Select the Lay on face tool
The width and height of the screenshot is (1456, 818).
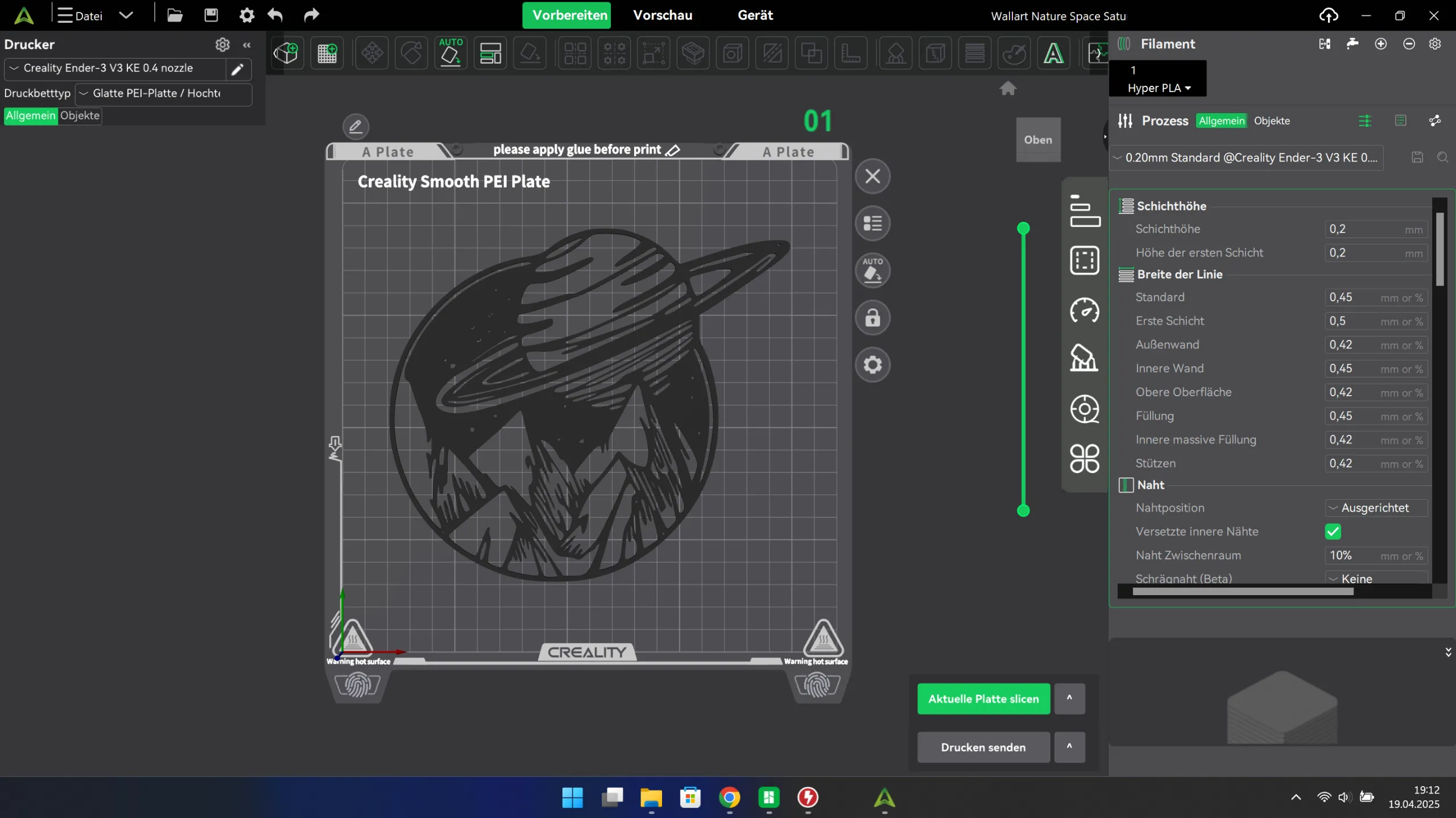pyautogui.click(x=530, y=53)
